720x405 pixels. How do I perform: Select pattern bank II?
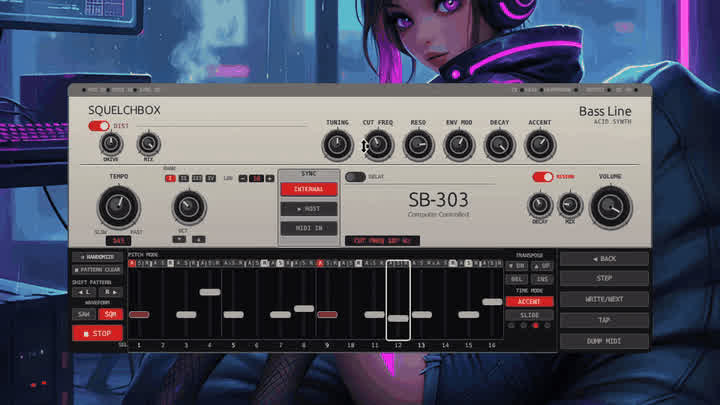coord(184,178)
